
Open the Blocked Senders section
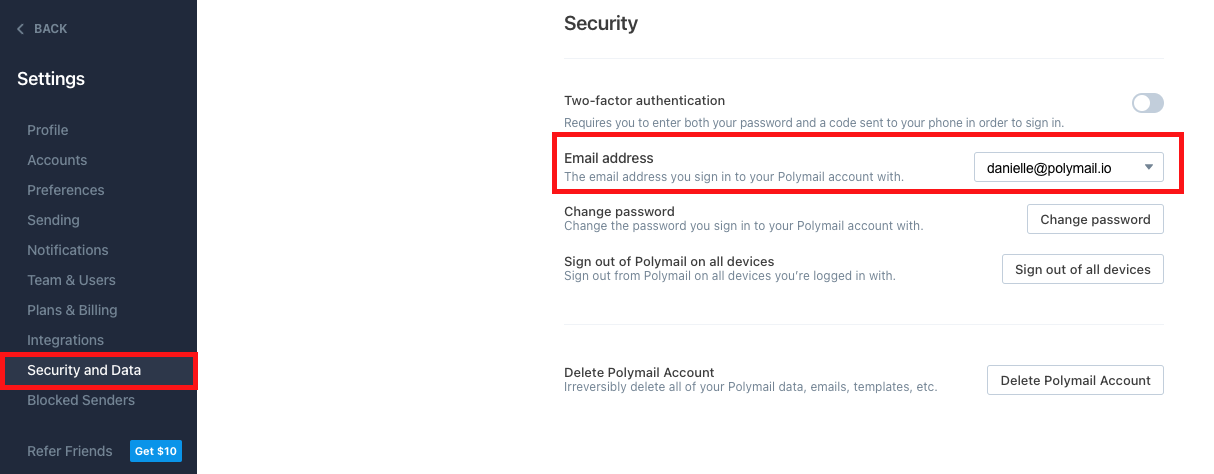click(x=81, y=400)
